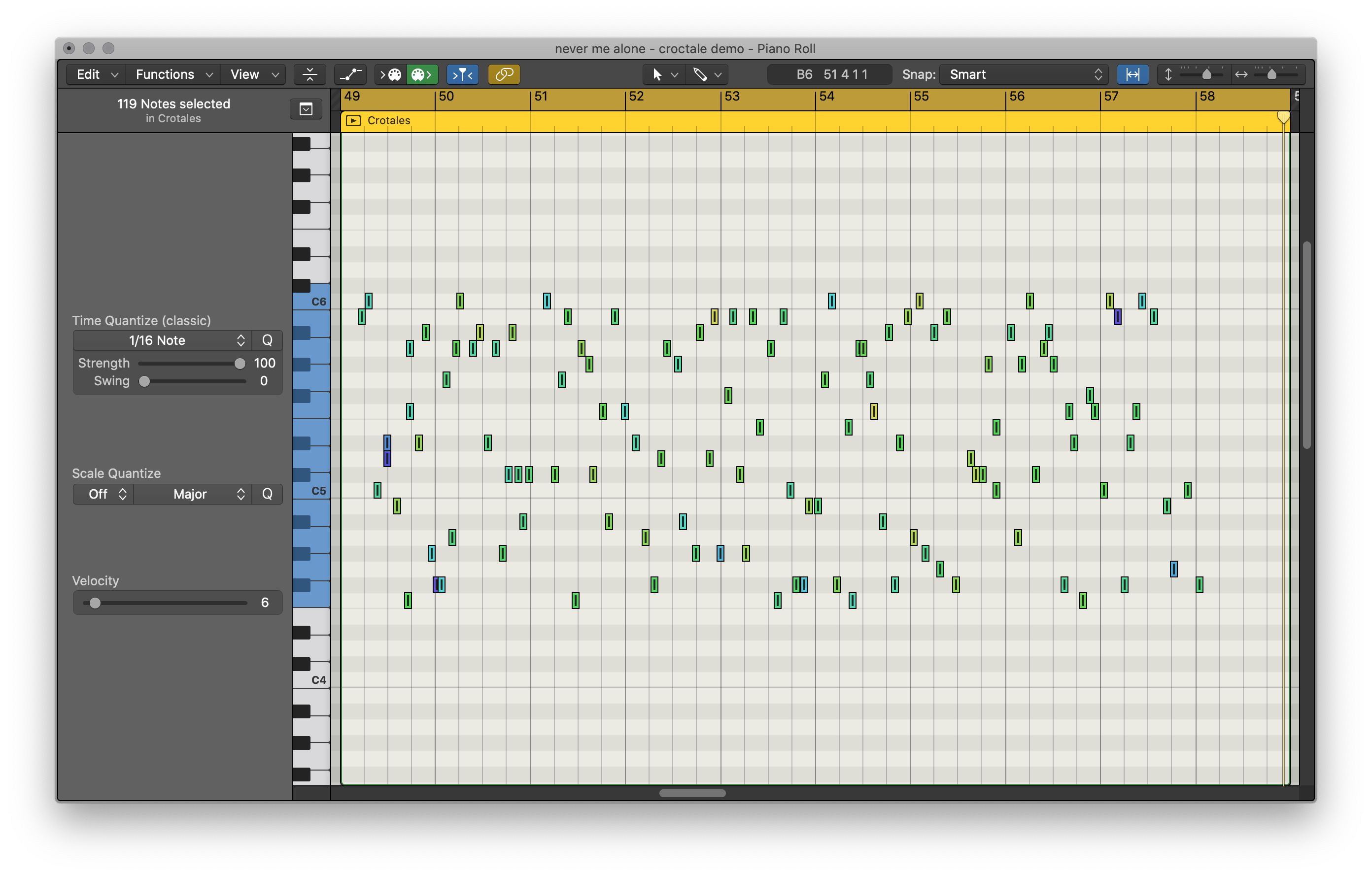Screen dimensions: 1372x876
Task: Toggle MIDI In step input button
Action: click(390, 74)
